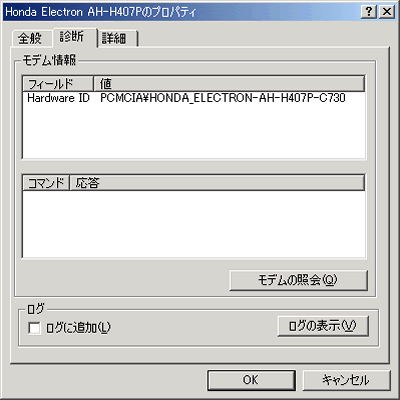400x400 pixels.
Task: Open the 詳細 tab
Action: (114, 38)
